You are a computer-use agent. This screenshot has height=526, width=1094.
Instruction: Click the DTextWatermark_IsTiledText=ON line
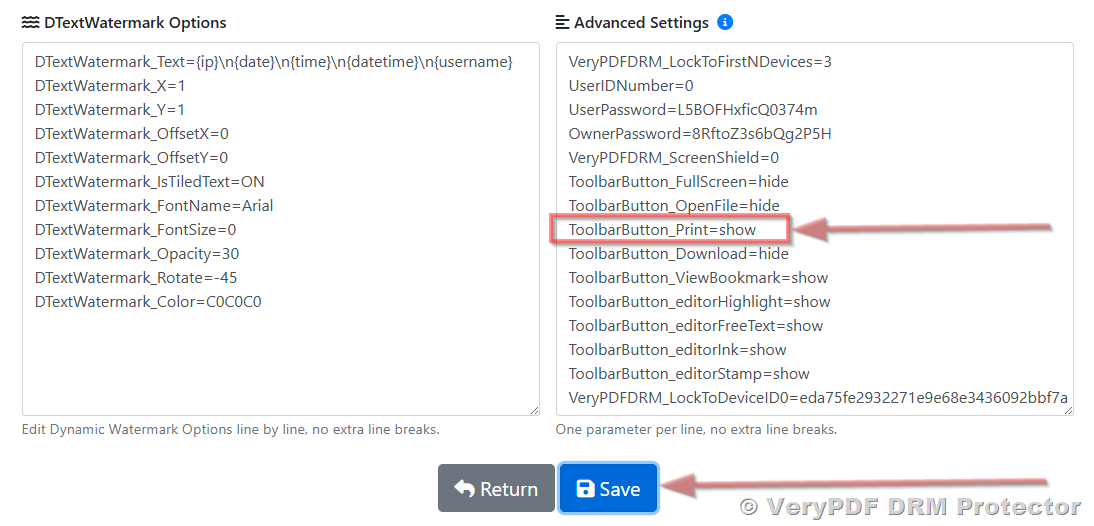(x=149, y=182)
